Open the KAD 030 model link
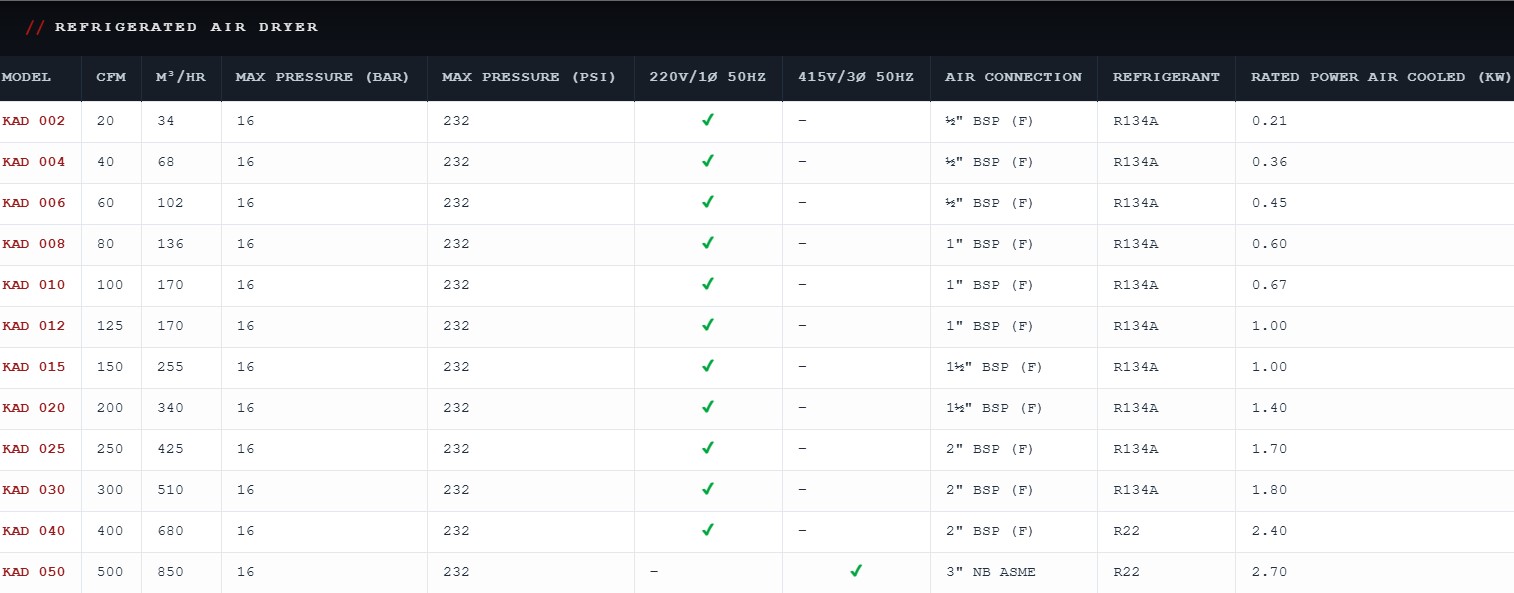 point(34,490)
